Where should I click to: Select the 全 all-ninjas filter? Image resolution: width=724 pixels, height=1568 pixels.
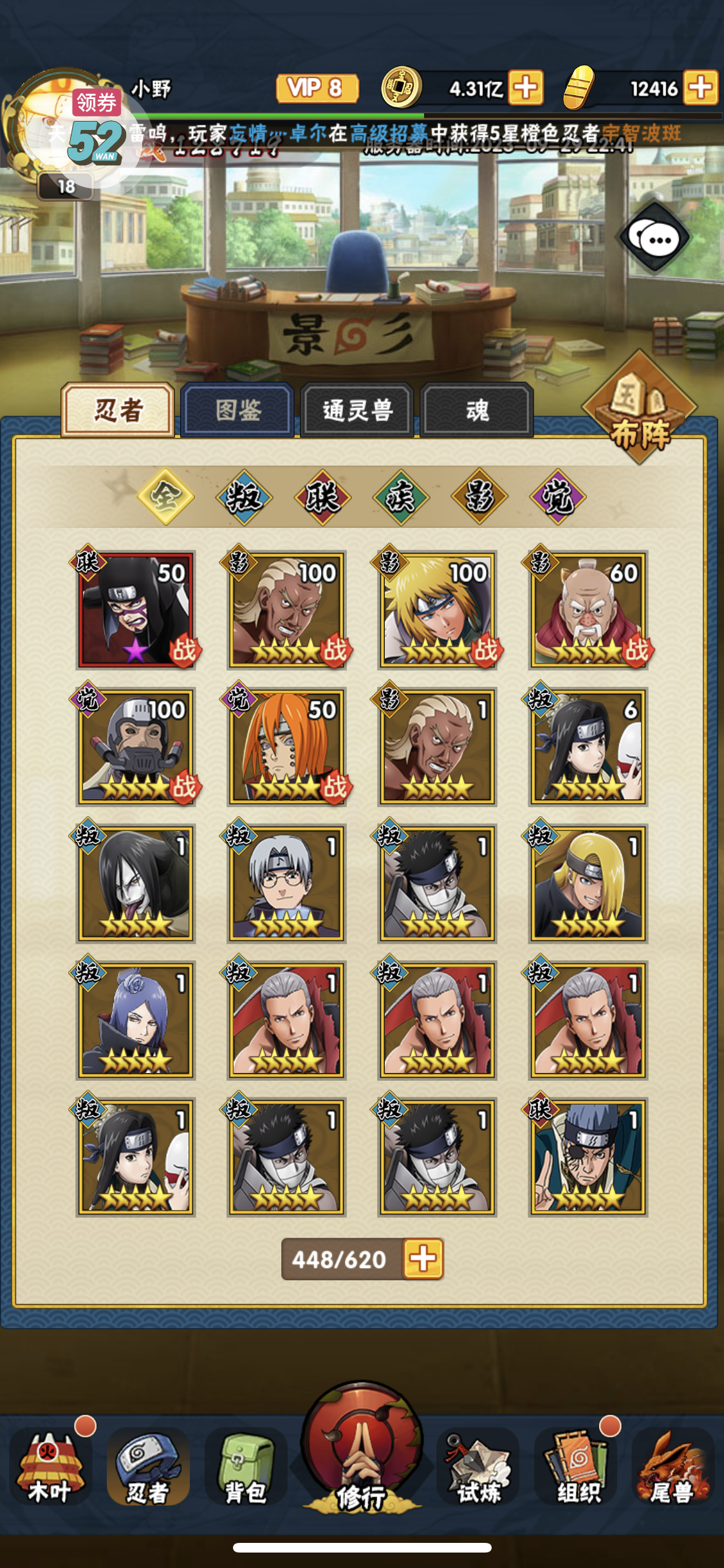point(165,497)
